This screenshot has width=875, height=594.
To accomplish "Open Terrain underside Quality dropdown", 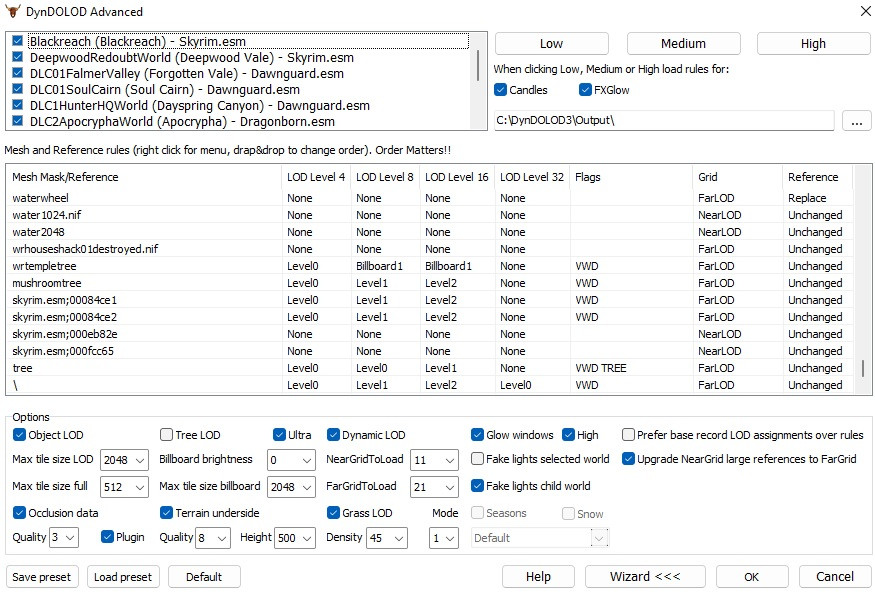I will (213, 538).
